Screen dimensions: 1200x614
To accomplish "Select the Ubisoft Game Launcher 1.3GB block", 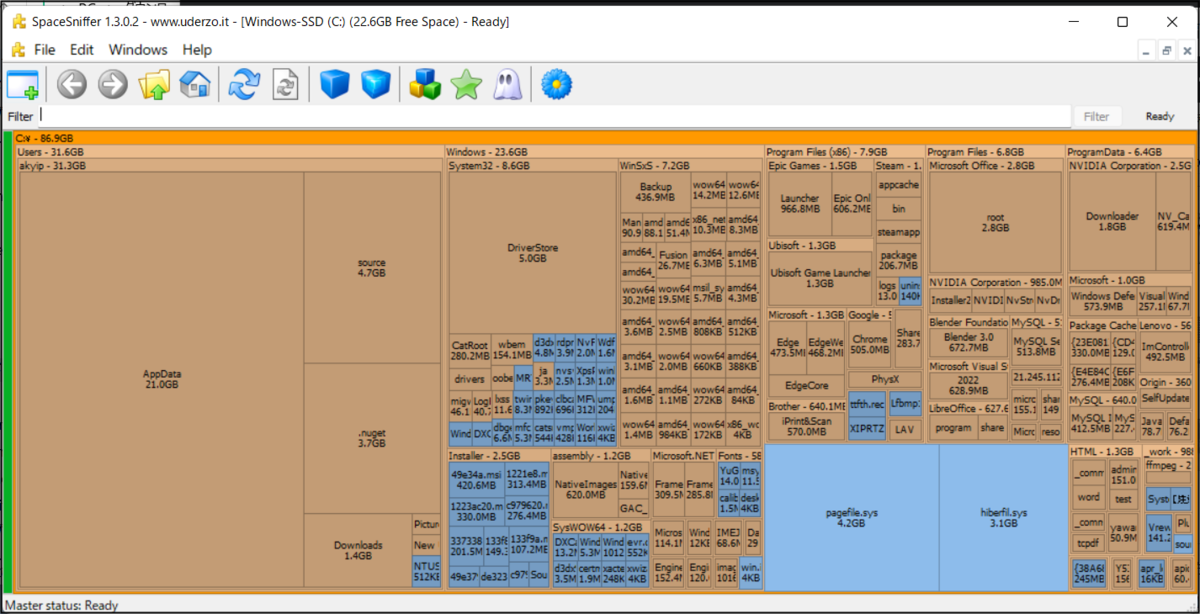I will pos(818,278).
